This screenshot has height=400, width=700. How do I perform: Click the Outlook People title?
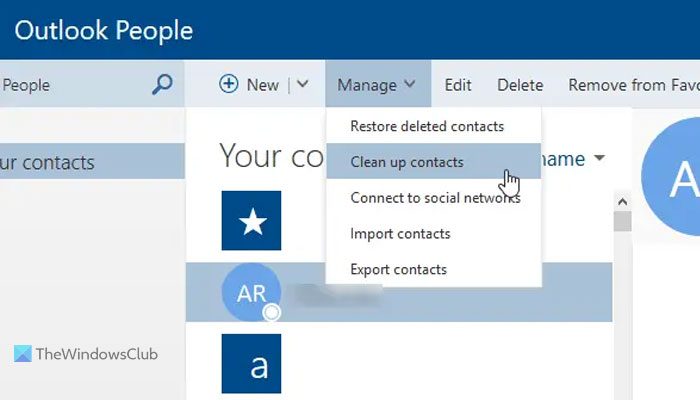coord(104,30)
